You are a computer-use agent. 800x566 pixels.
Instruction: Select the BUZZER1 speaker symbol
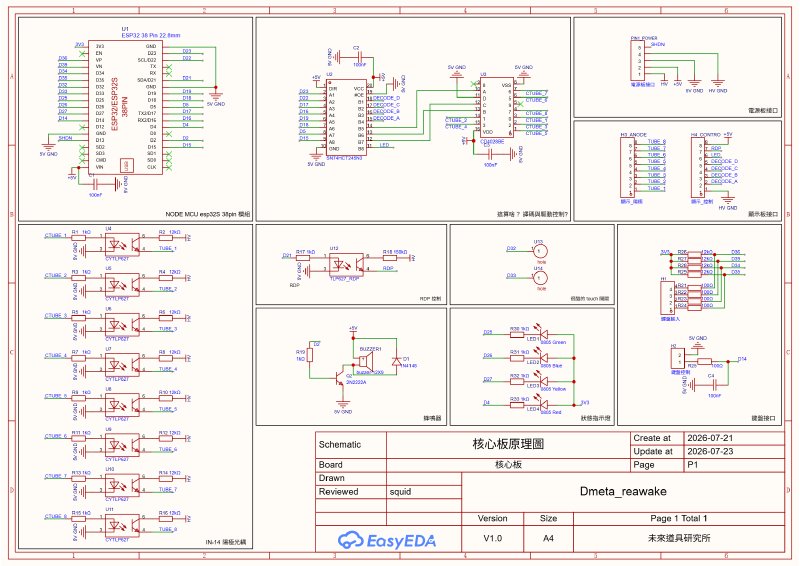pos(367,361)
